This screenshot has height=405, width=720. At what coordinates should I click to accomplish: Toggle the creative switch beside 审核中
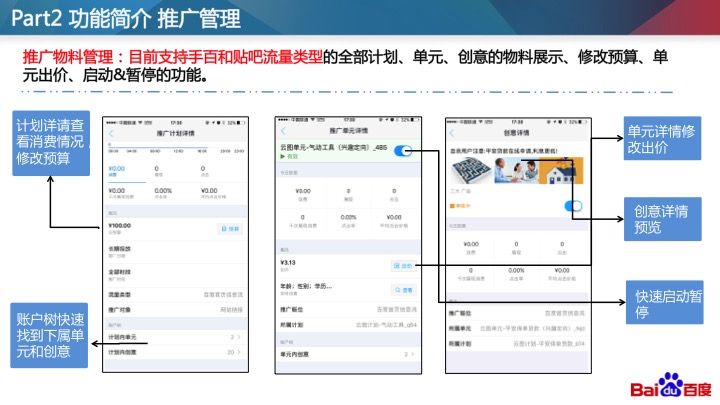573,206
